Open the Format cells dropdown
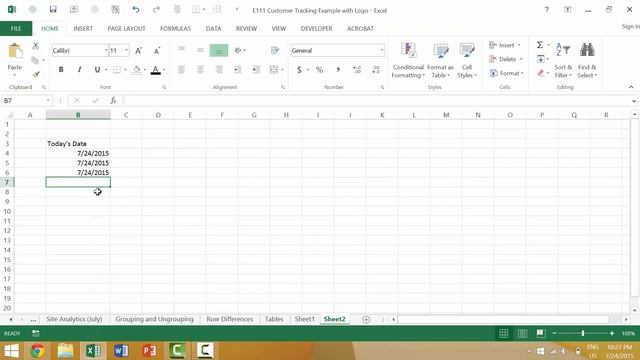This screenshot has width=640, height=360. coord(507,73)
